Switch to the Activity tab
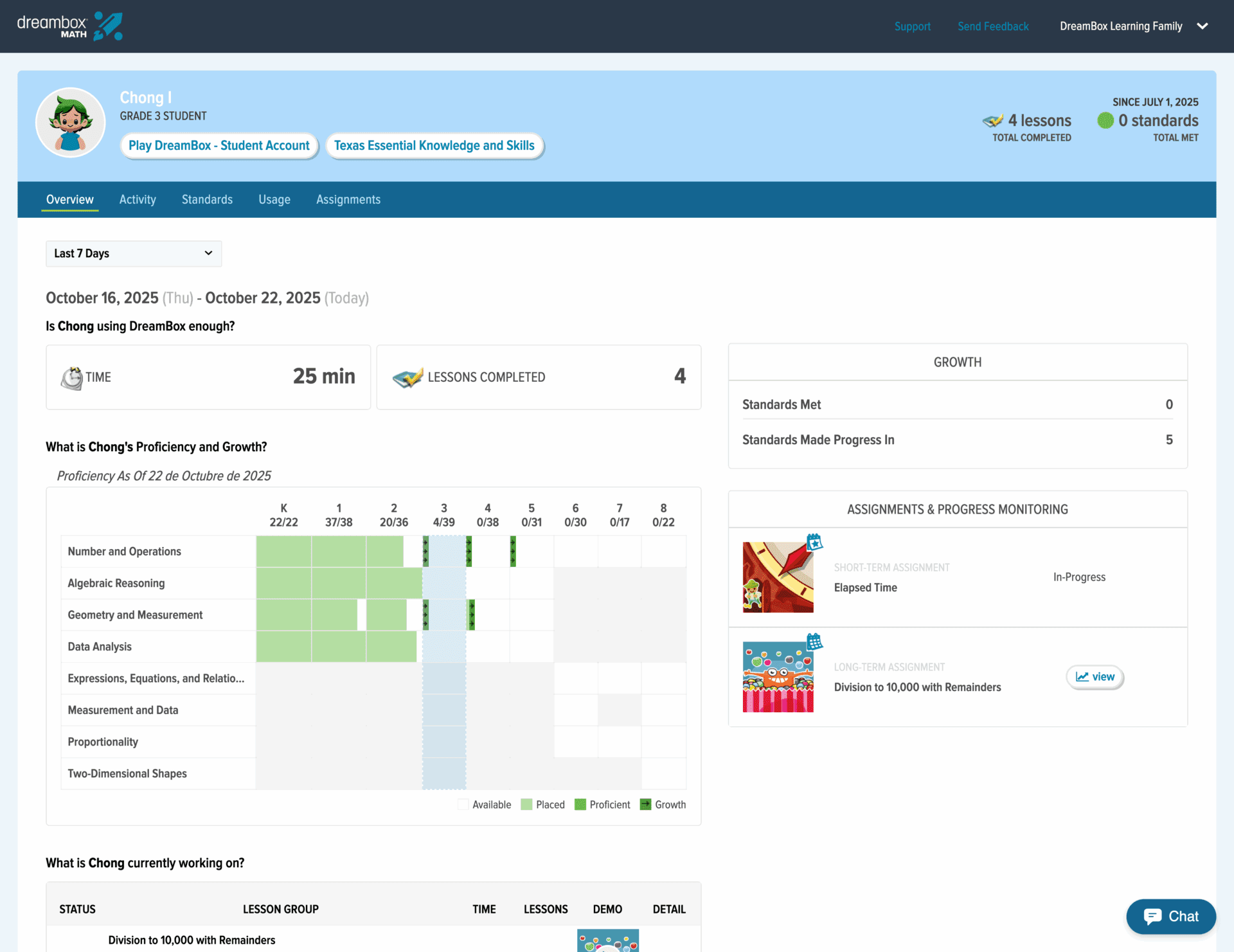Viewport: 1234px width, 952px height. (x=138, y=199)
